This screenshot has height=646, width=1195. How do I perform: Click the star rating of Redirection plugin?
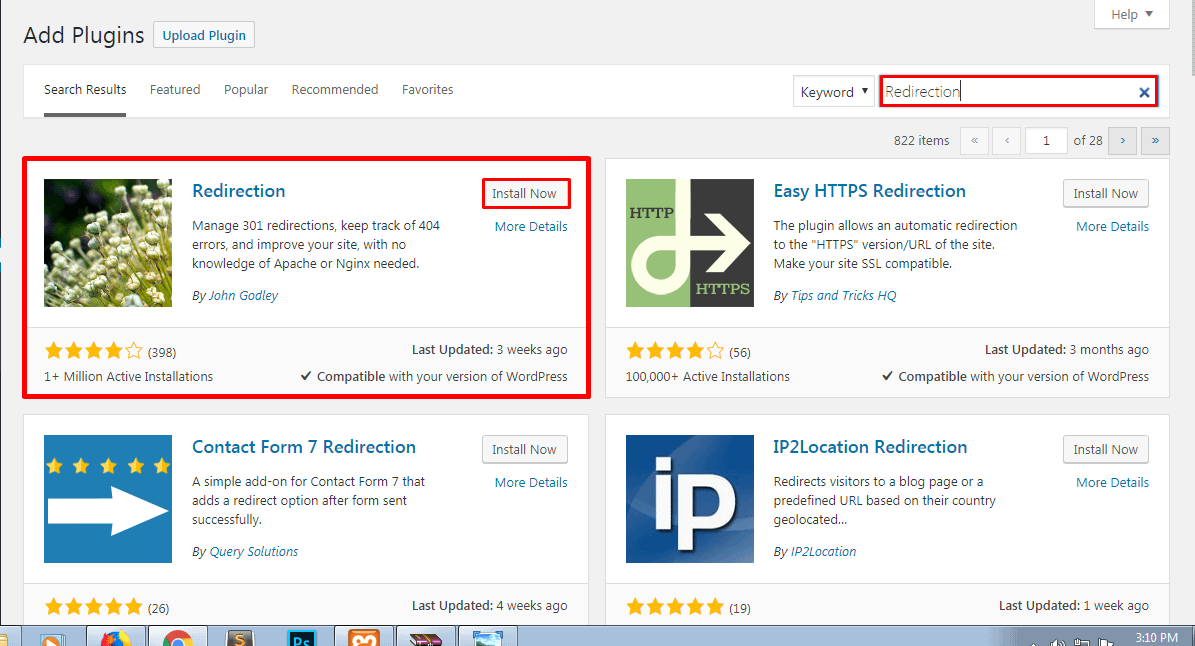94,351
